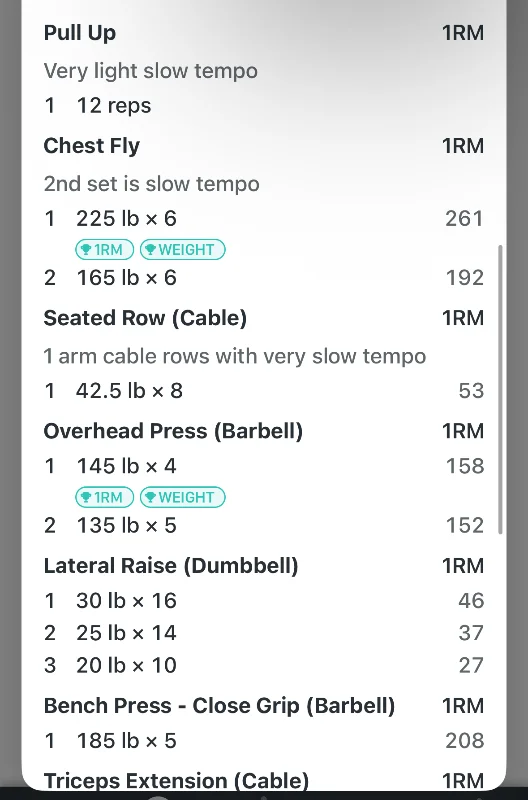Tap the WEIGHT trophy badge under Chest Fly

pos(183,249)
